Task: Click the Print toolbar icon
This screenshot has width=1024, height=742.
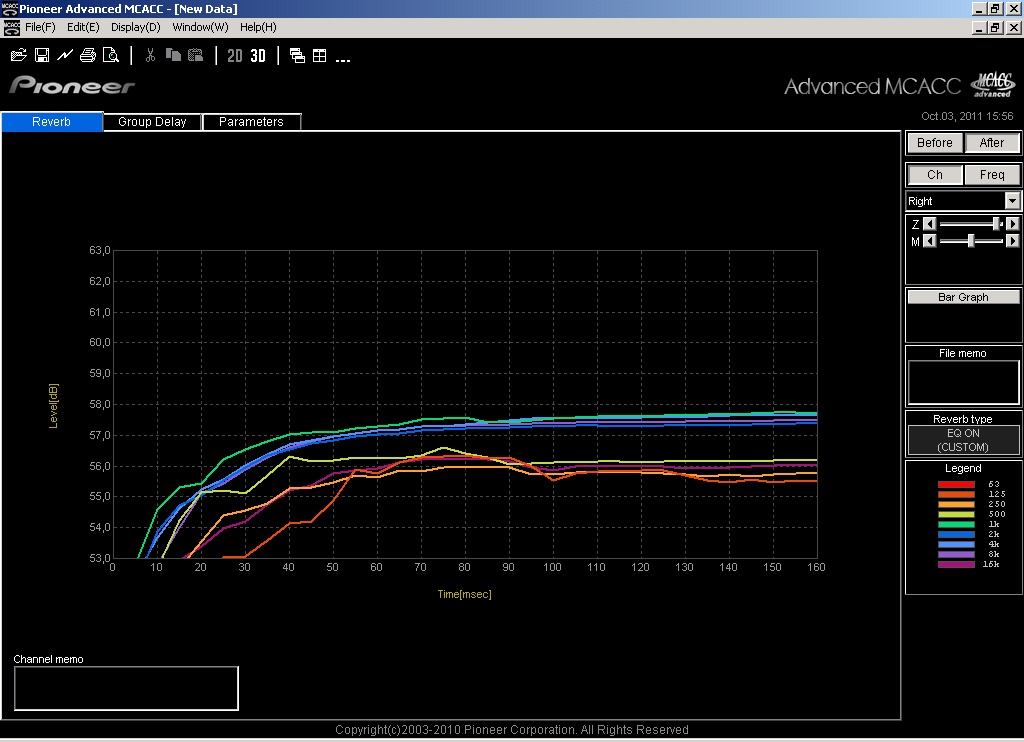Action: coord(88,55)
